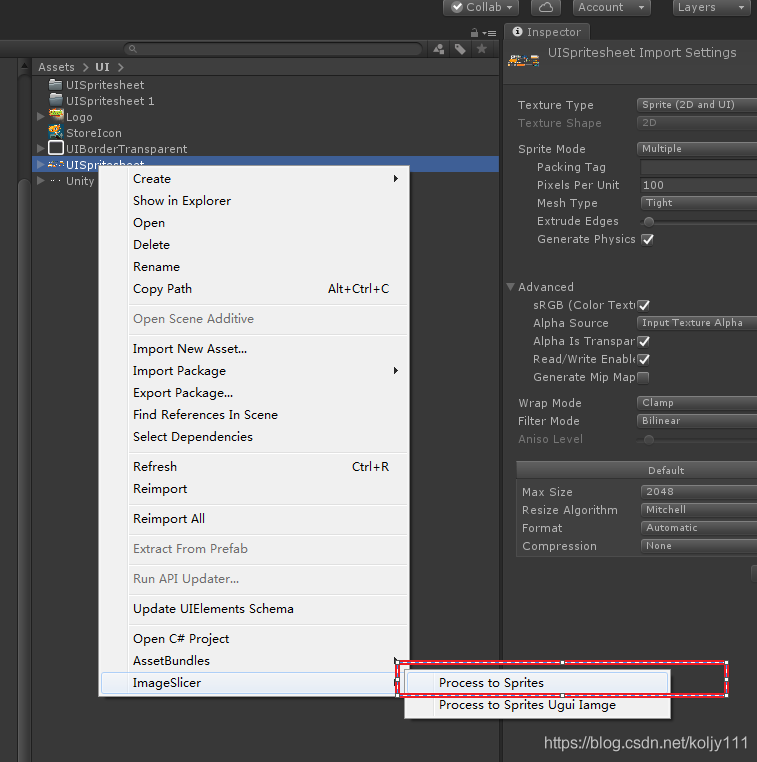Click the search magnifier icon
Image resolution: width=757 pixels, height=762 pixels.
tap(133, 49)
